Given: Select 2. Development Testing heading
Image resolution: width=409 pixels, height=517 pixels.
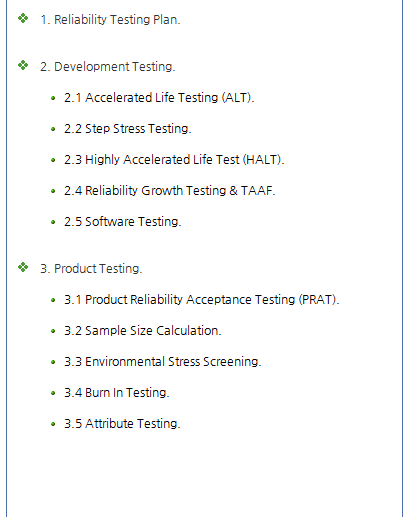Looking at the screenshot, I should pos(108,67).
